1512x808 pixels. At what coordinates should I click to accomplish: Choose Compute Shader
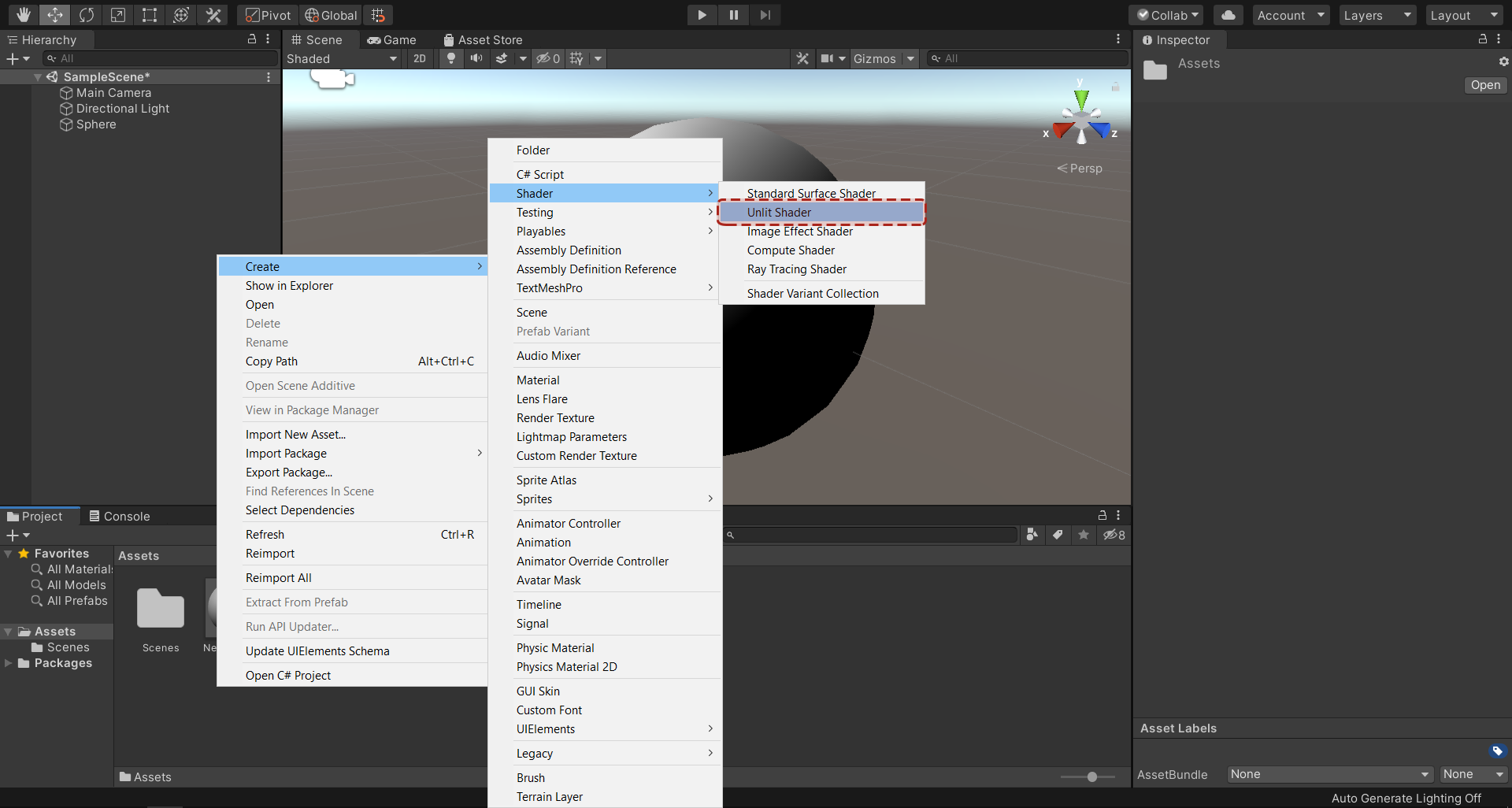coord(821,250)
